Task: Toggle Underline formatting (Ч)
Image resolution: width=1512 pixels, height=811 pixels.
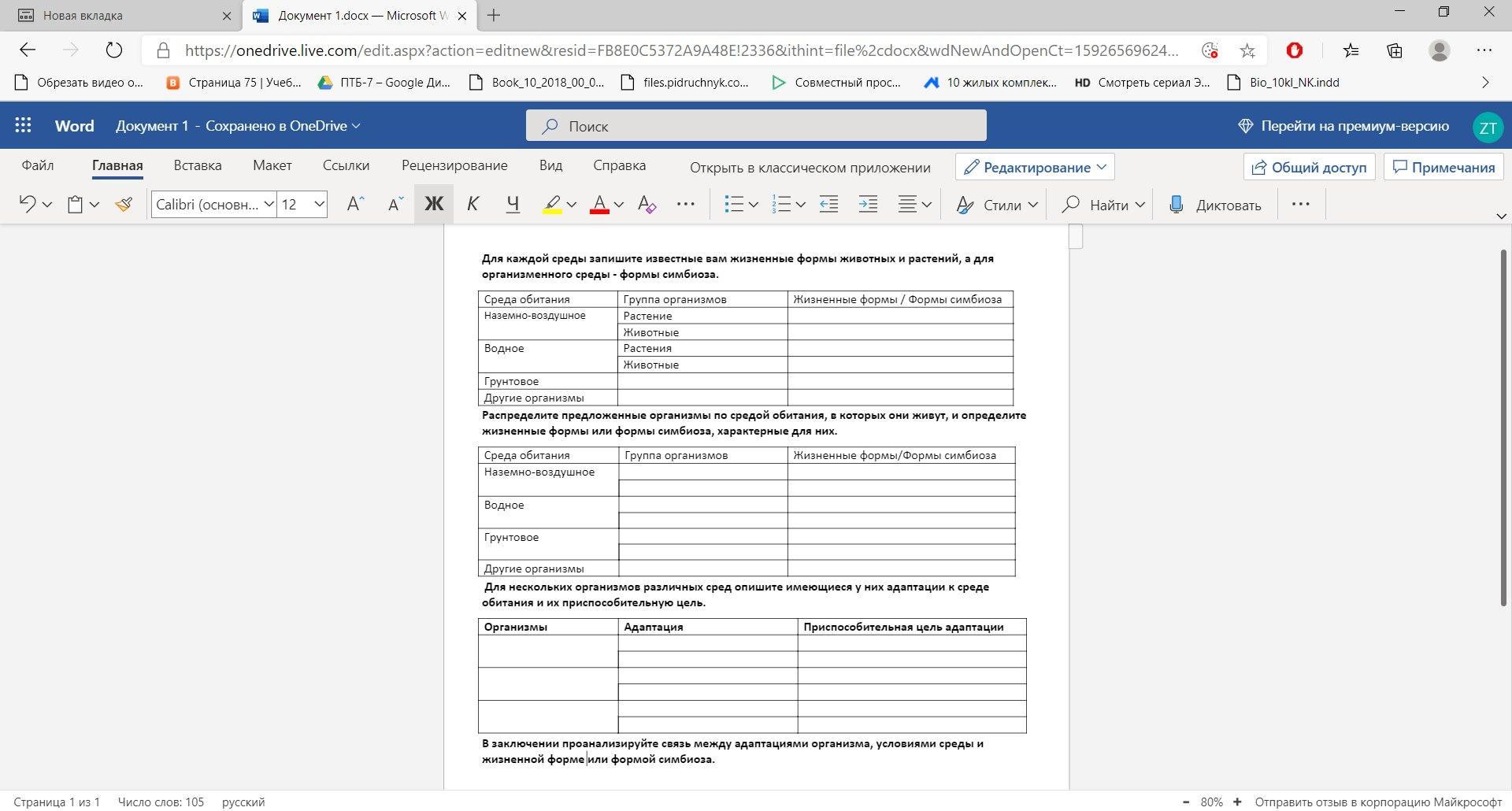Action: [513, 205]
